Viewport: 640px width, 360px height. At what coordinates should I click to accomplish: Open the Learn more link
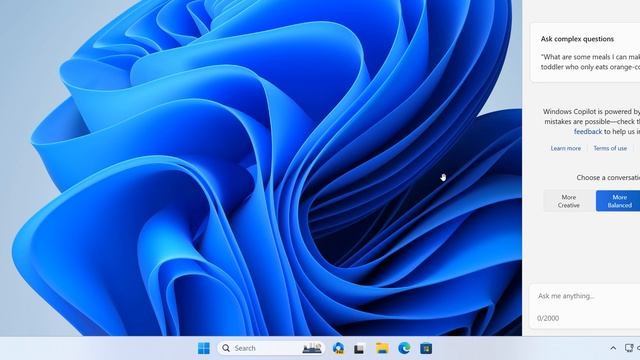point(565,148)
